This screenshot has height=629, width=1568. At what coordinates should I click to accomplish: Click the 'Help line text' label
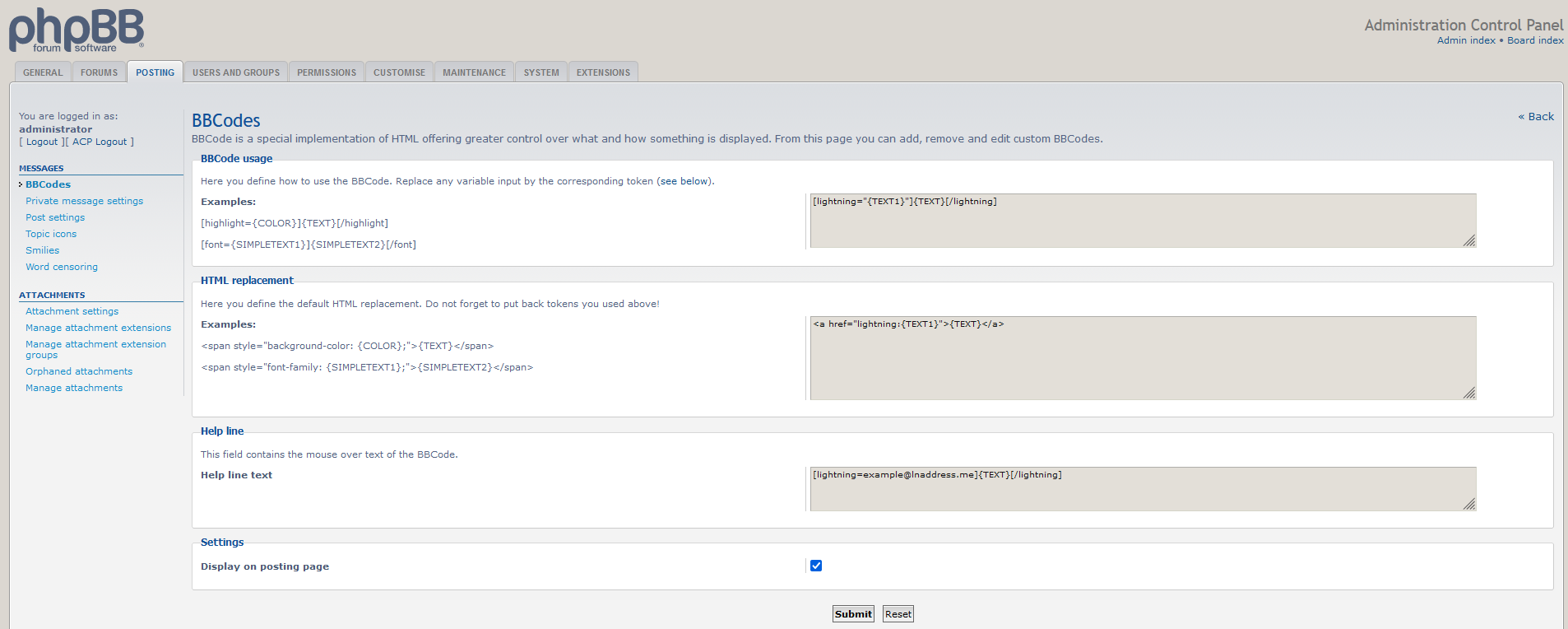[236, 475]
